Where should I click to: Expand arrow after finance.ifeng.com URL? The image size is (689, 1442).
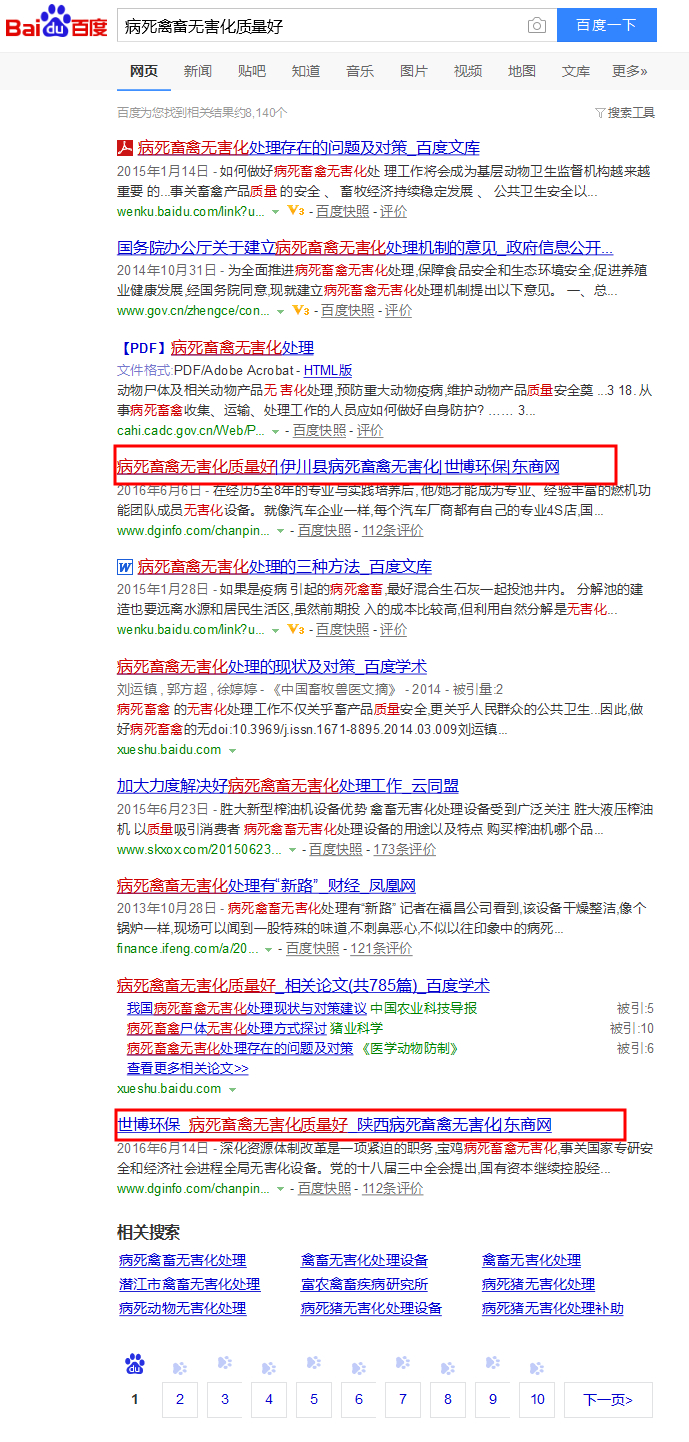[x=270, y=949]
